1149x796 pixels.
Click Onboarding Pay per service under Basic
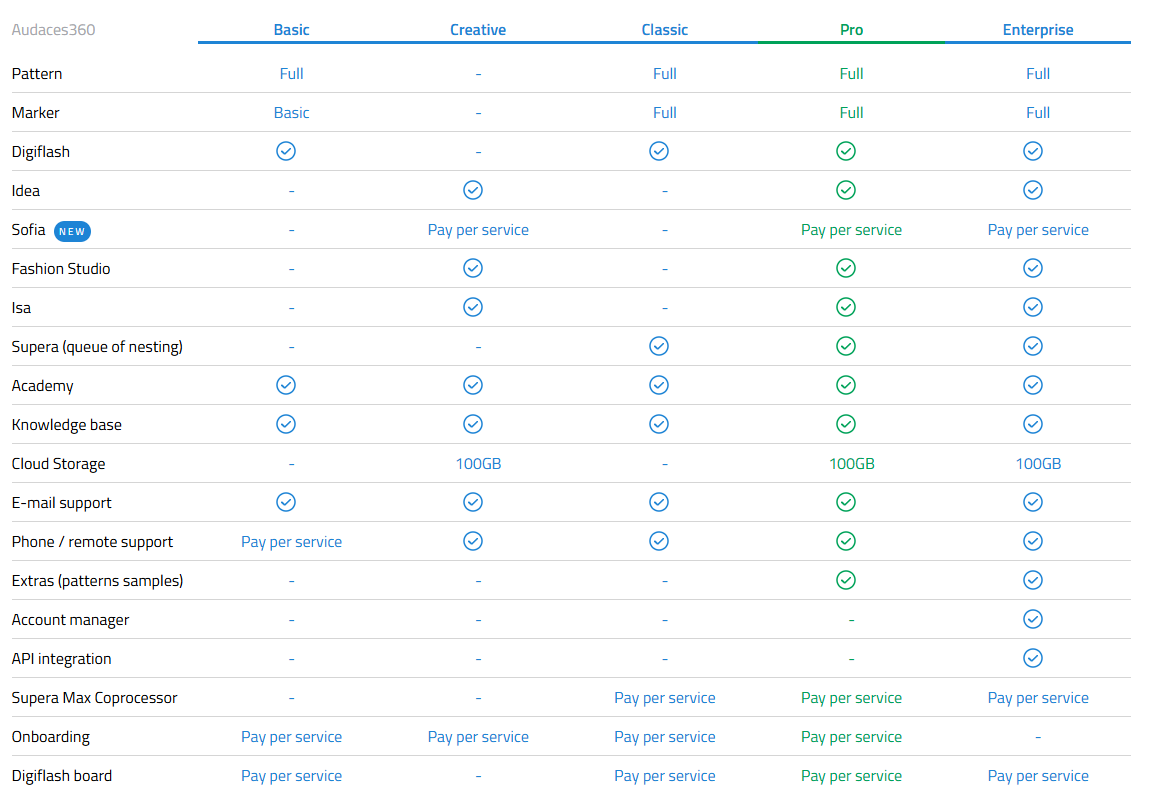click(291, 737)
